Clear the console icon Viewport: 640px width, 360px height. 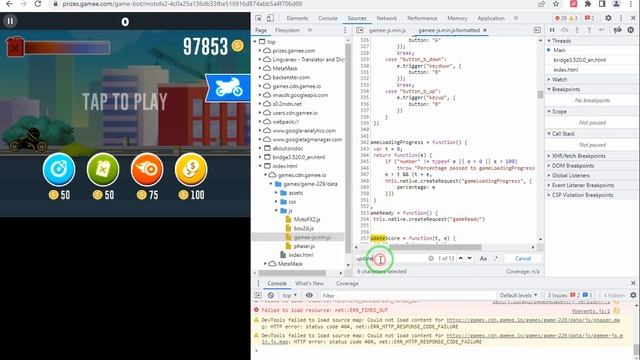tap(271, 295)
